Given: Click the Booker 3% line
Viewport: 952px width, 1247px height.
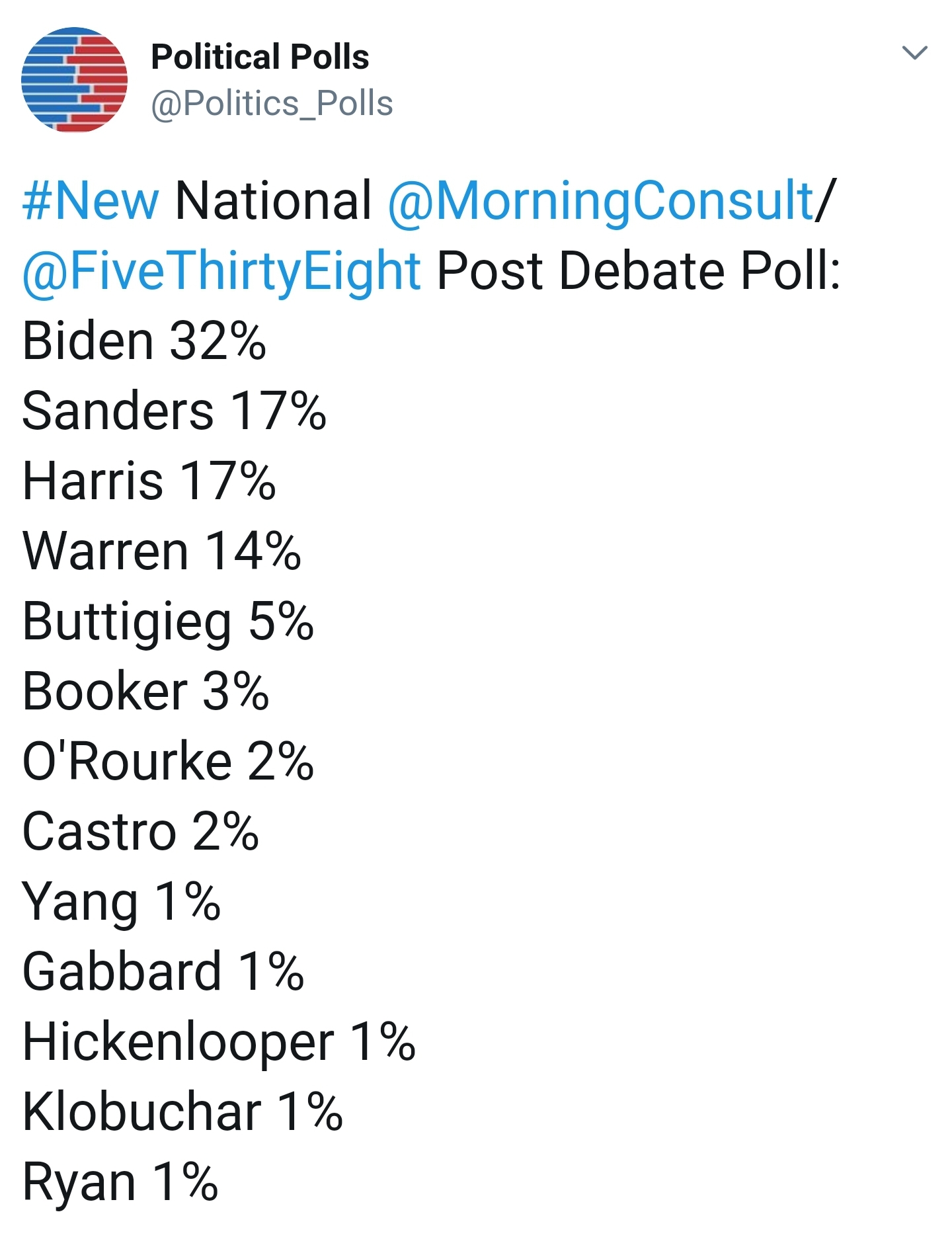Looking at the screenshot, I should click(x=145, y=692).
